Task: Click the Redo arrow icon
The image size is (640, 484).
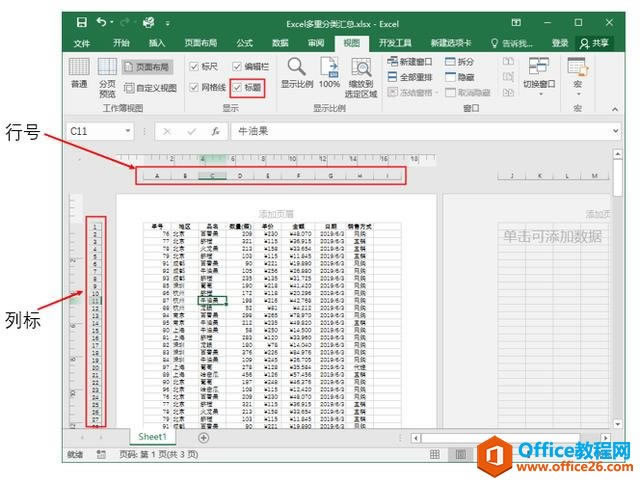Action: pyautogui.click(x=125, y=22)
